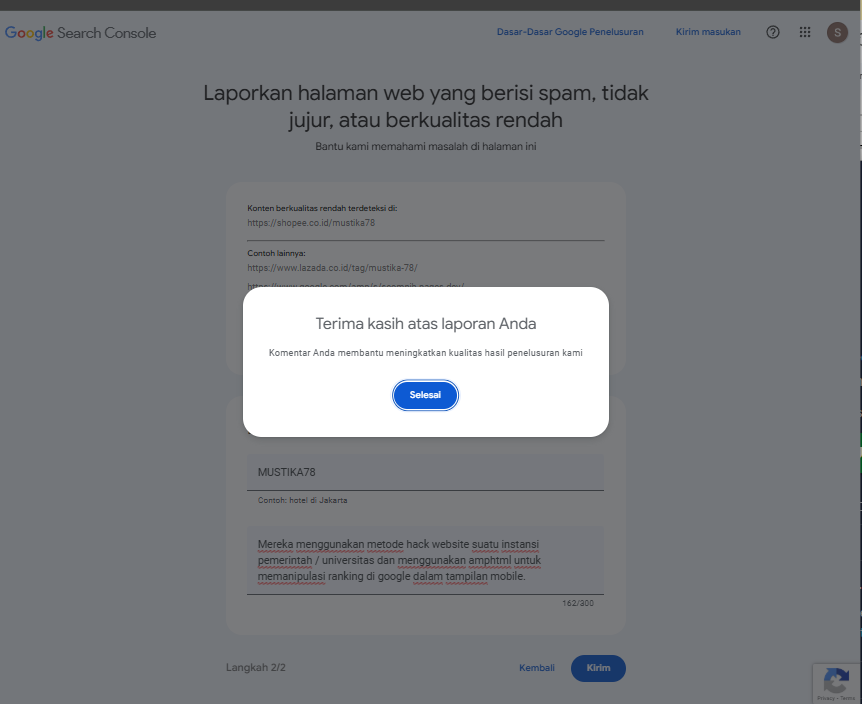Open the Dasar-Dasar Google Penelusuran link

[570, 32]
